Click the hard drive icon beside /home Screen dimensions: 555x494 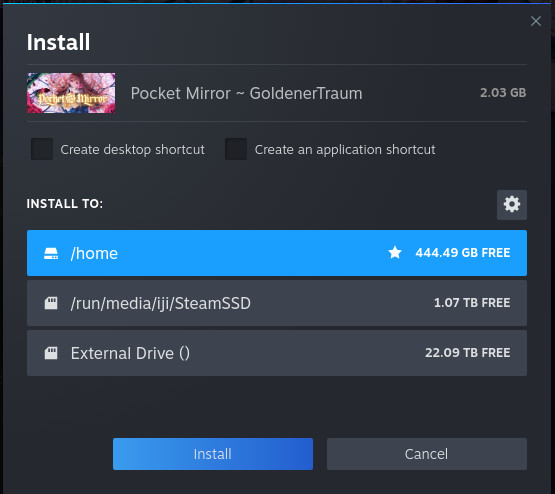point(51,253)
